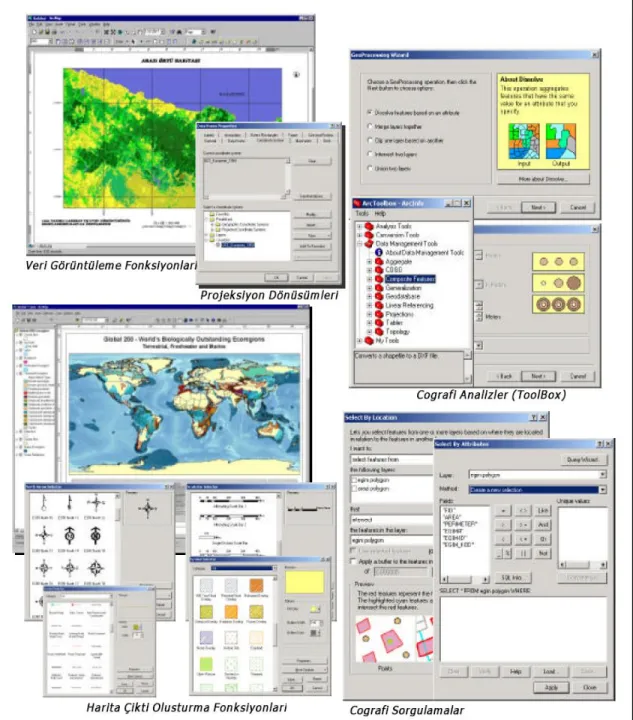The width and height of the screenshot is (633, 720).
Task: Select the green fill symbol swatch
Action: (207, 664)
